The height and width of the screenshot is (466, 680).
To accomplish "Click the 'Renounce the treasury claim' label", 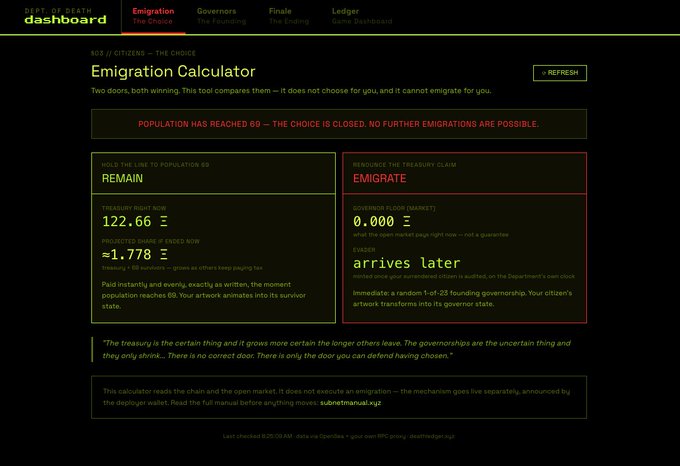I will [404, 165].
